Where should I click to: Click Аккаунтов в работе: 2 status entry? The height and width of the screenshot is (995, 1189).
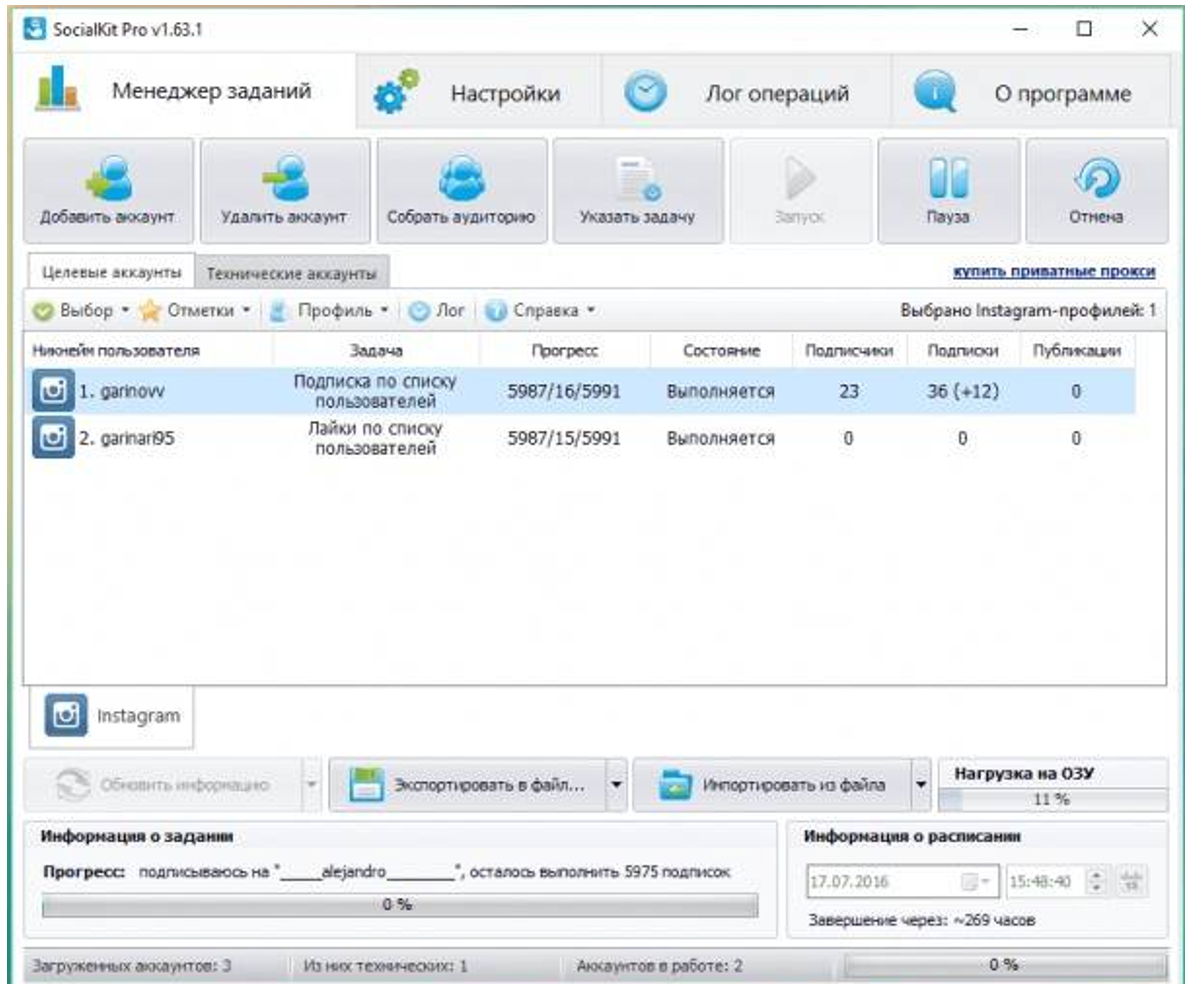pos(660,965)
